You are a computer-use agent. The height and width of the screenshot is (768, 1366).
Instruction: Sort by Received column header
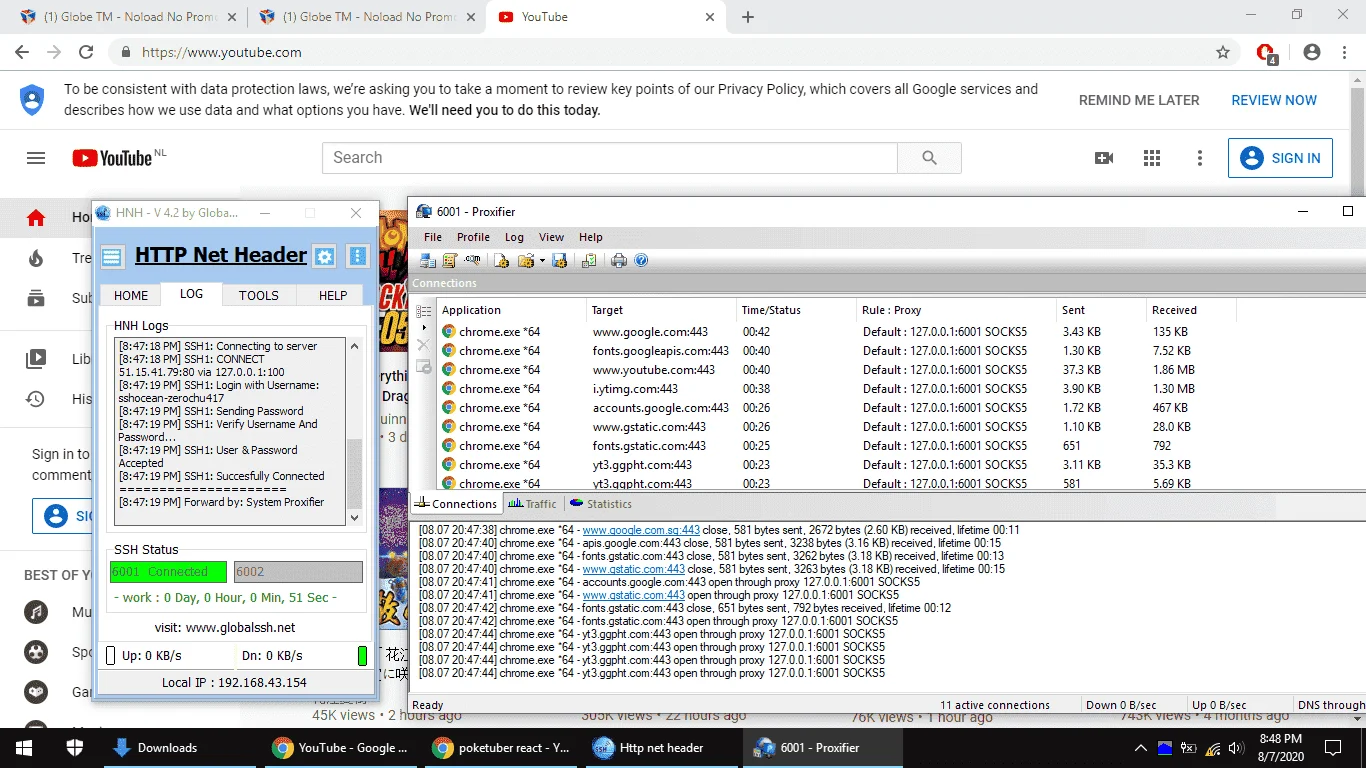pos(1191,310)
